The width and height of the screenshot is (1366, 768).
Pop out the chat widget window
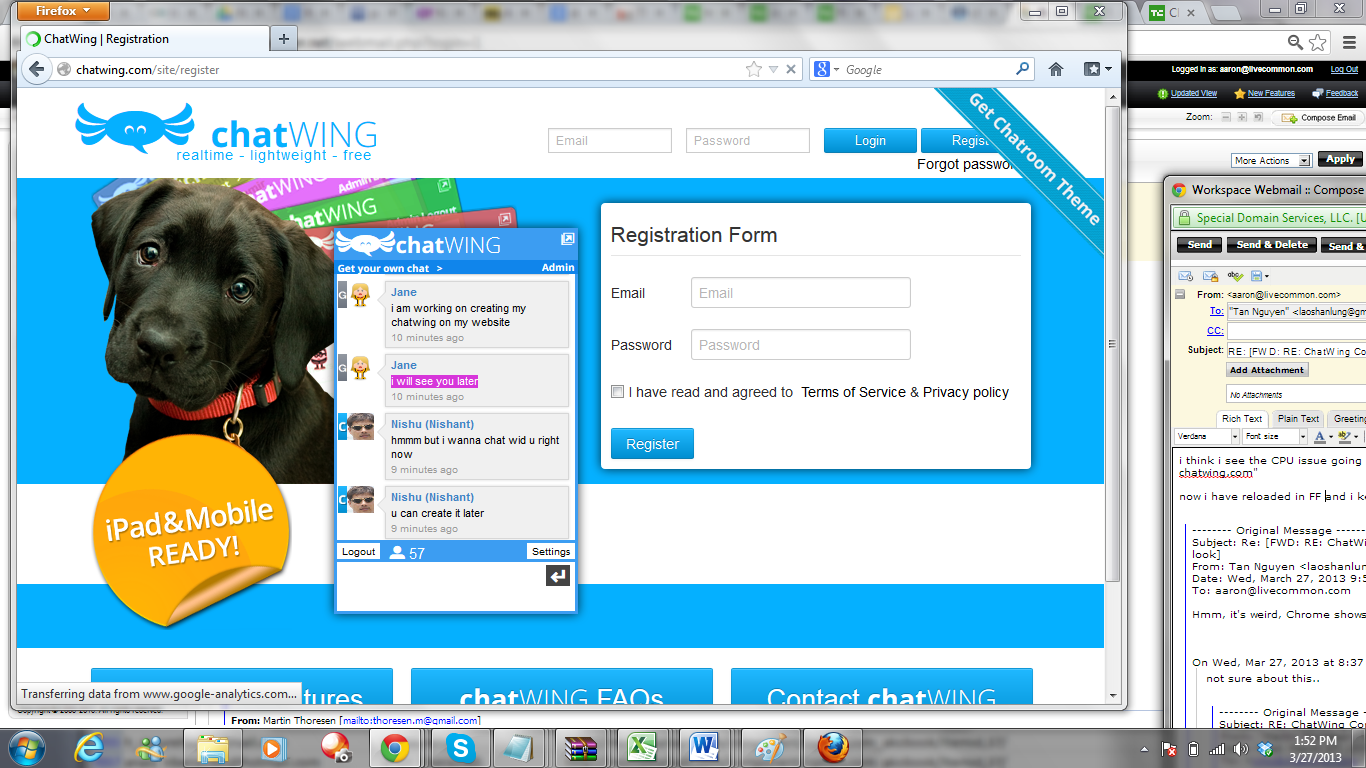click(567, 239)
